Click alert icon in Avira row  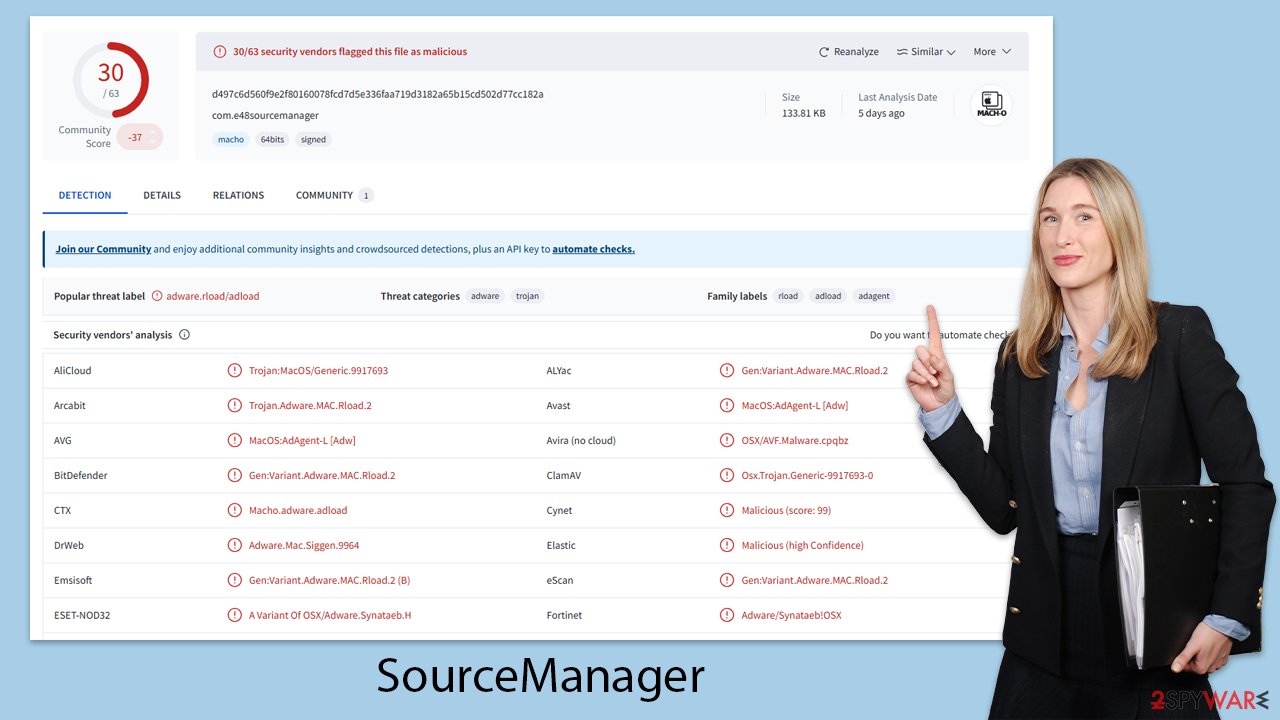point(727,440)
